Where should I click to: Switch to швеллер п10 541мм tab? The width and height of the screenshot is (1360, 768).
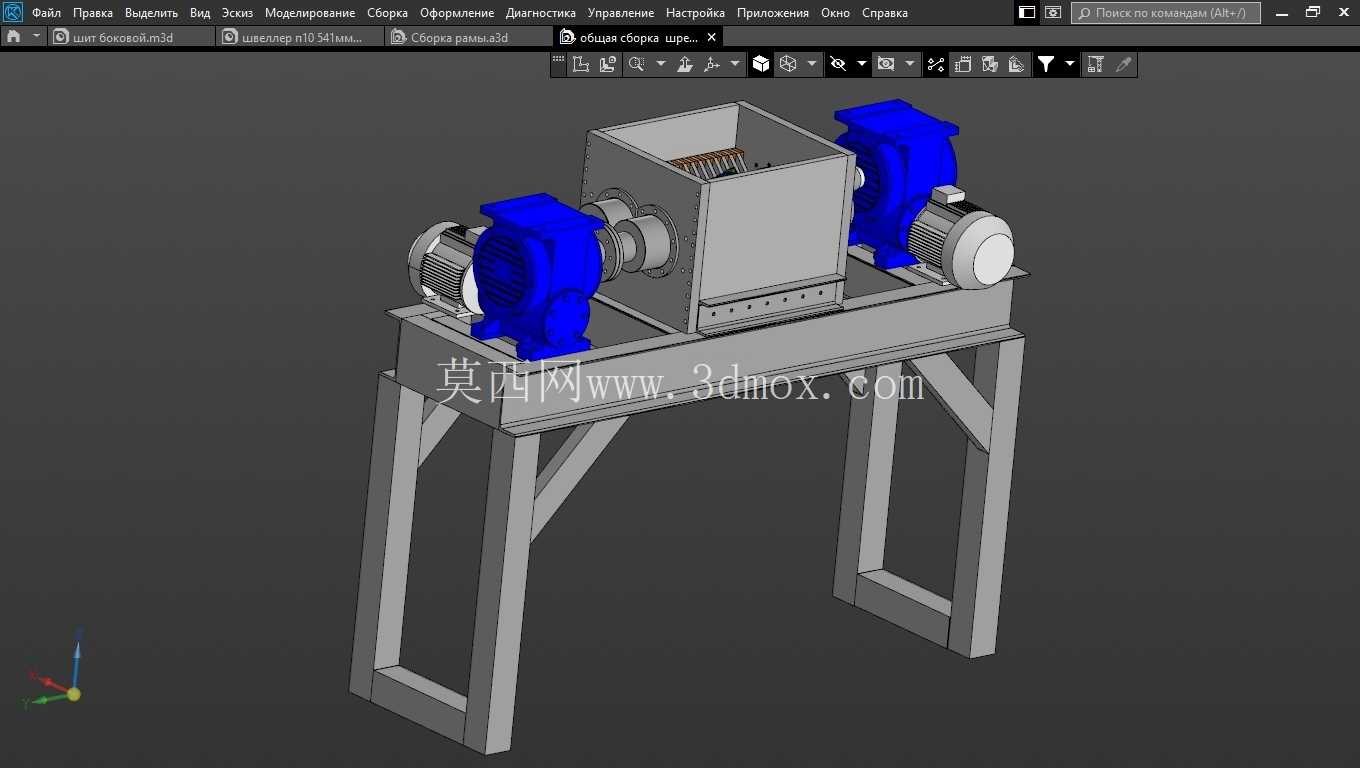pyautogui.click(x=300, y=37)
